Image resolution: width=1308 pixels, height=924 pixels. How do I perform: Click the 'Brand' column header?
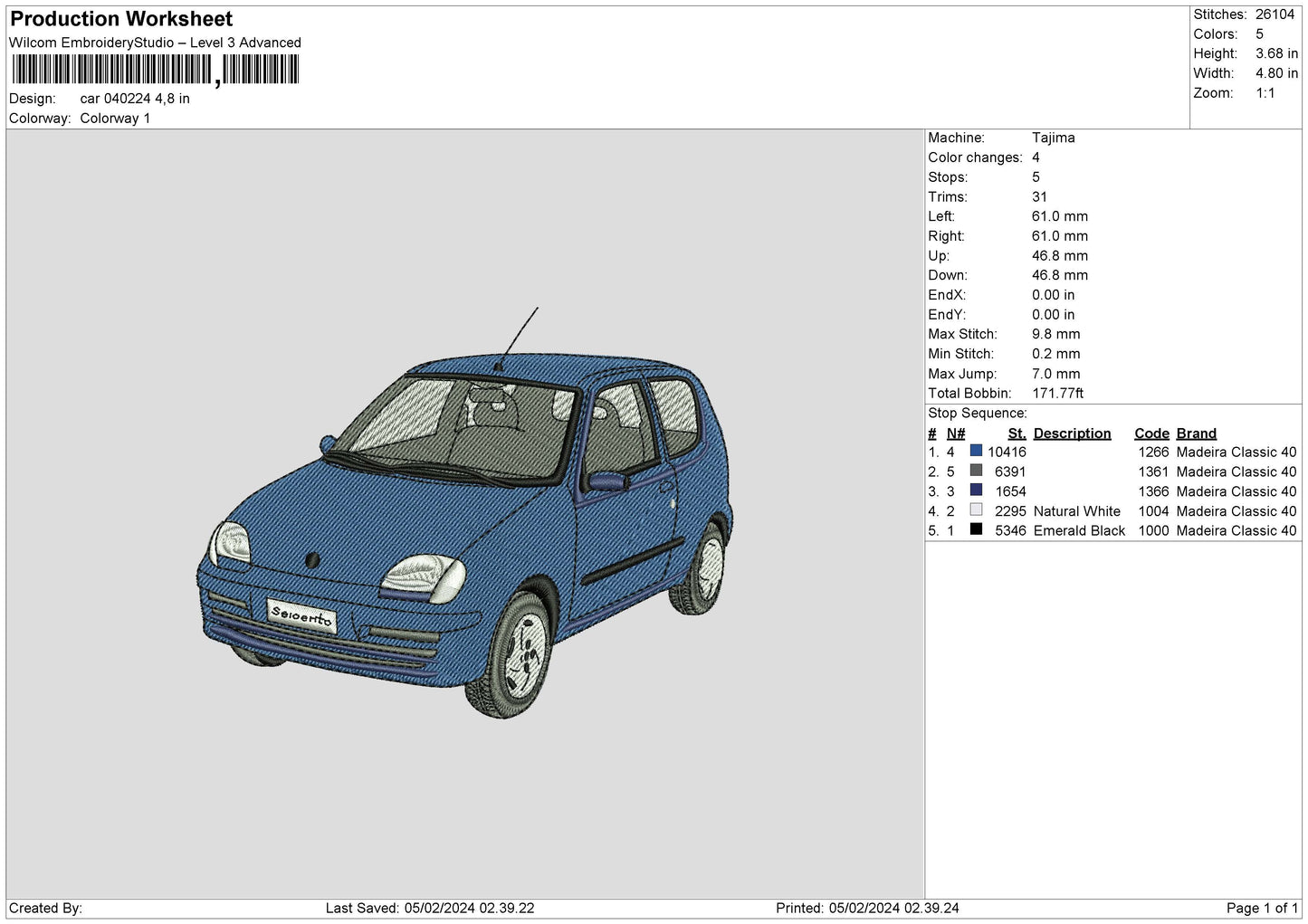pos(1197,433)
